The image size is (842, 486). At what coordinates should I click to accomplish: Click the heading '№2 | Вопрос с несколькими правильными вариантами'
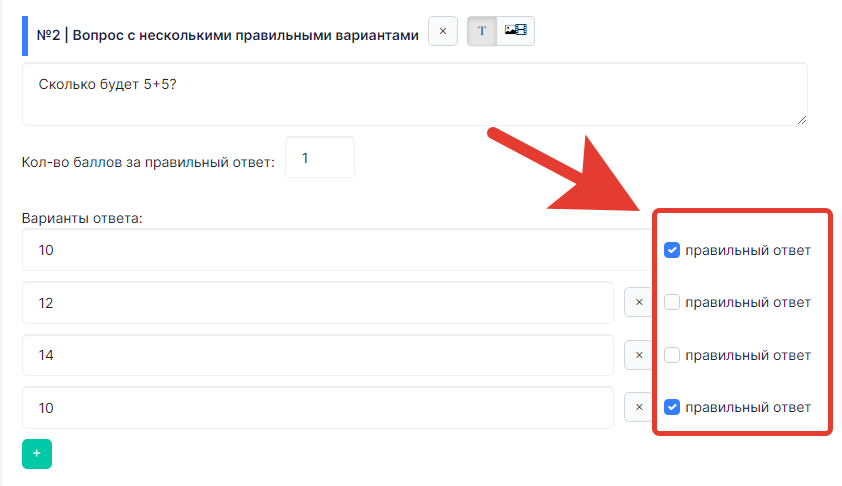(228, 35)
